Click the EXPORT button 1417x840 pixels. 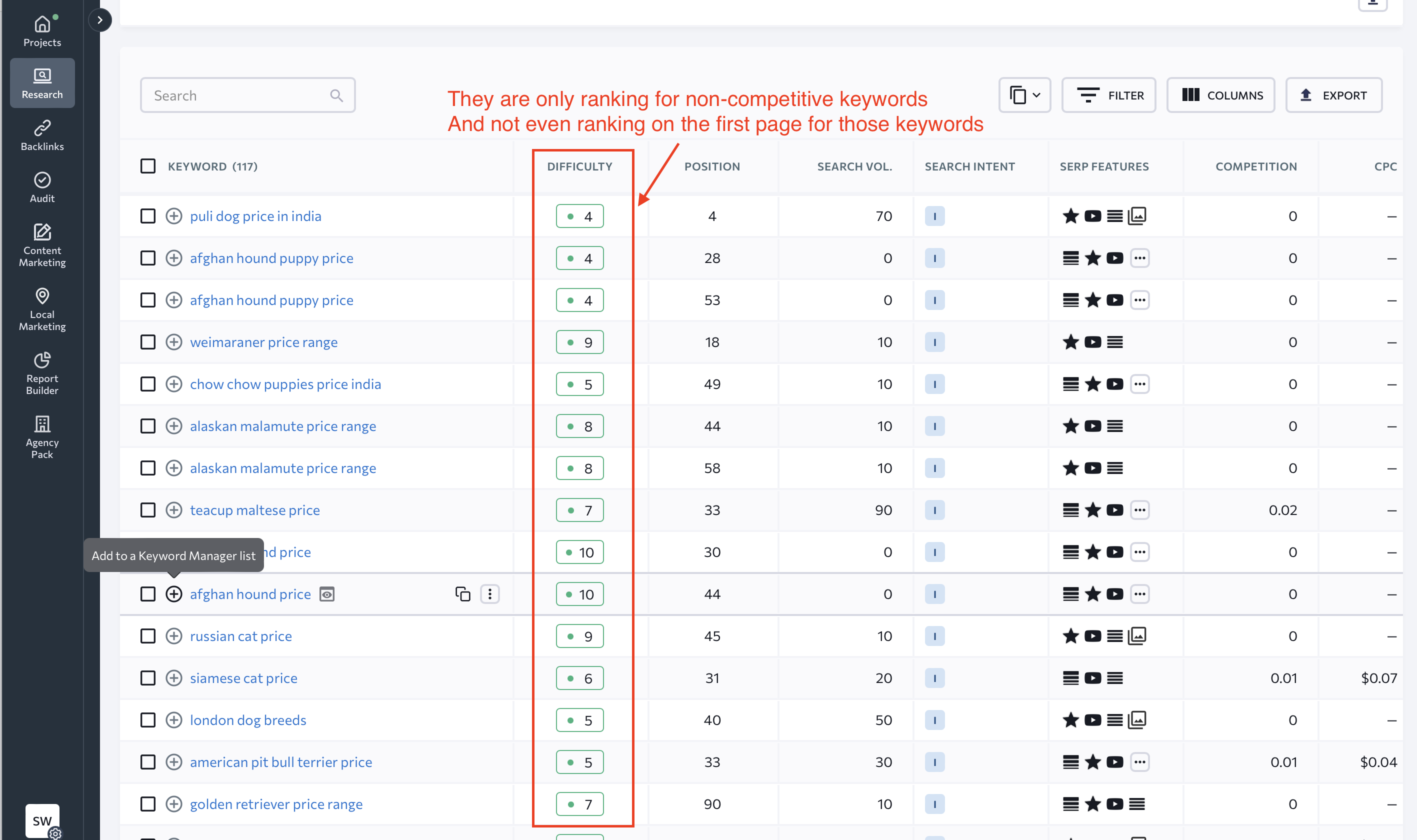1334,95
